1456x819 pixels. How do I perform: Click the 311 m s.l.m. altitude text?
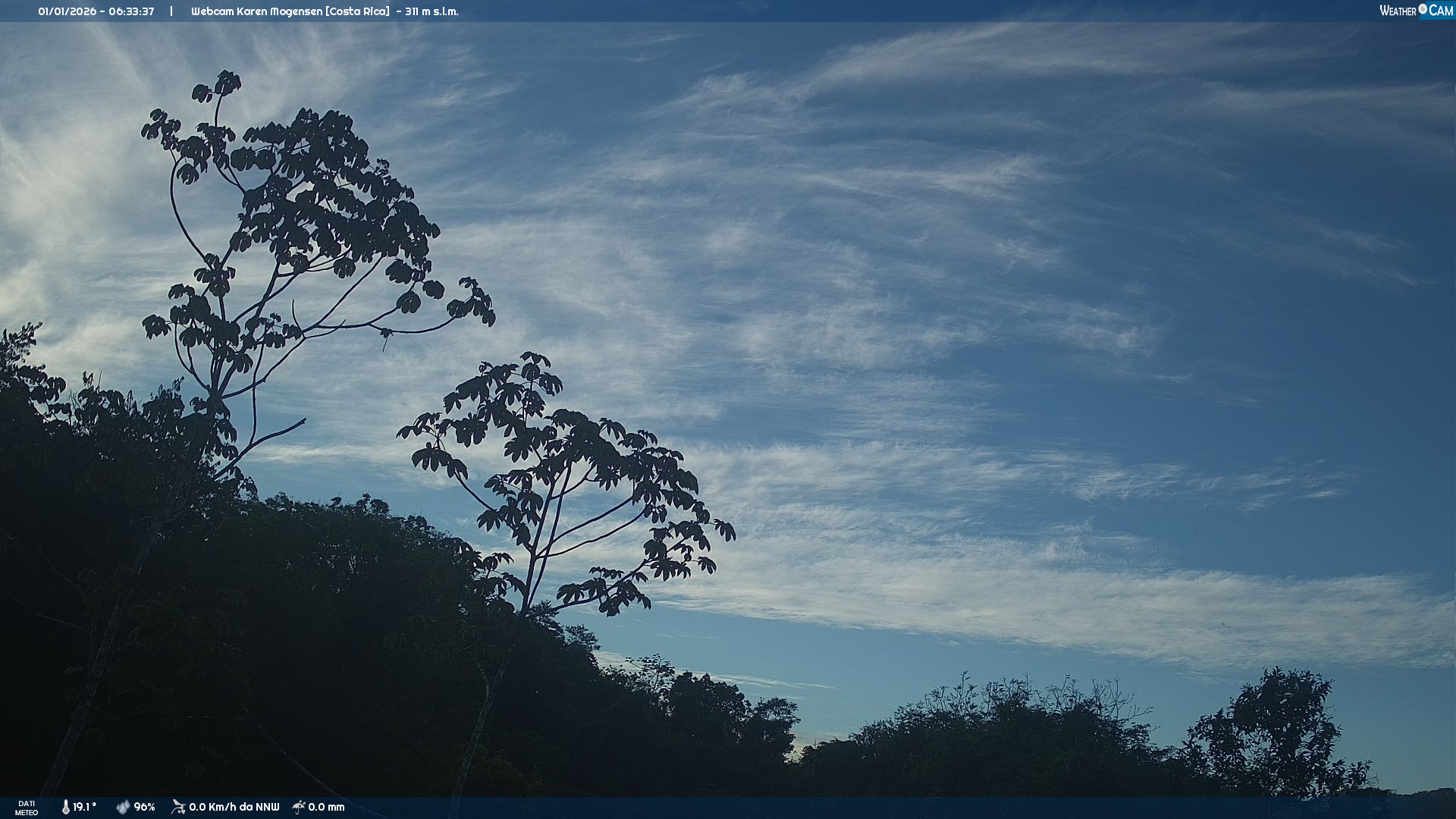(x=431, y=11)
